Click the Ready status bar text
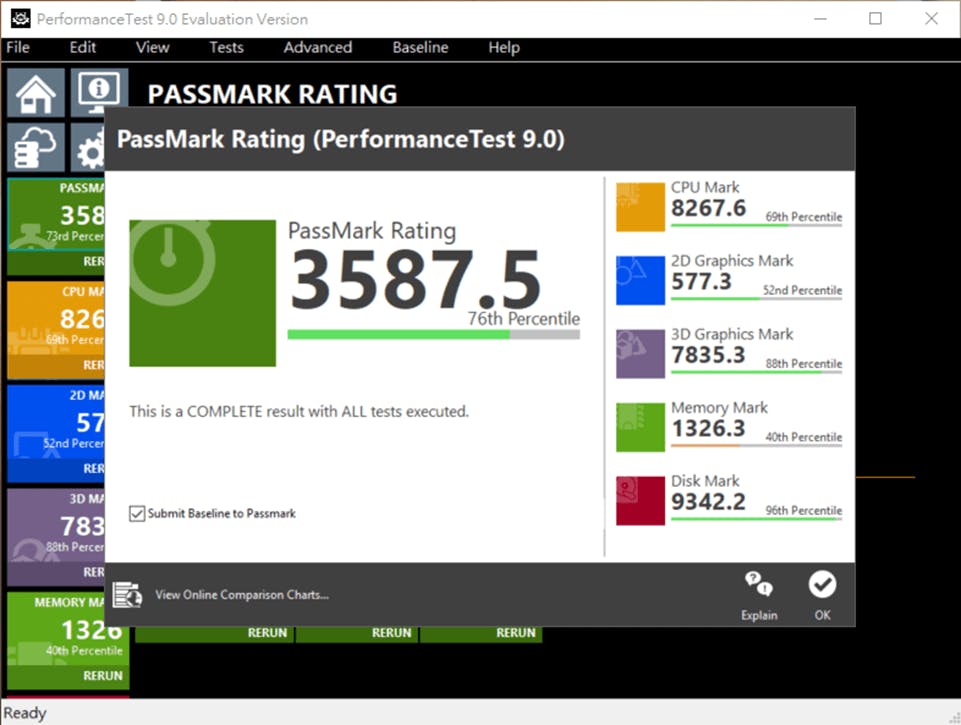The height and width of the screenshot is (725, 961). point(25,713)
